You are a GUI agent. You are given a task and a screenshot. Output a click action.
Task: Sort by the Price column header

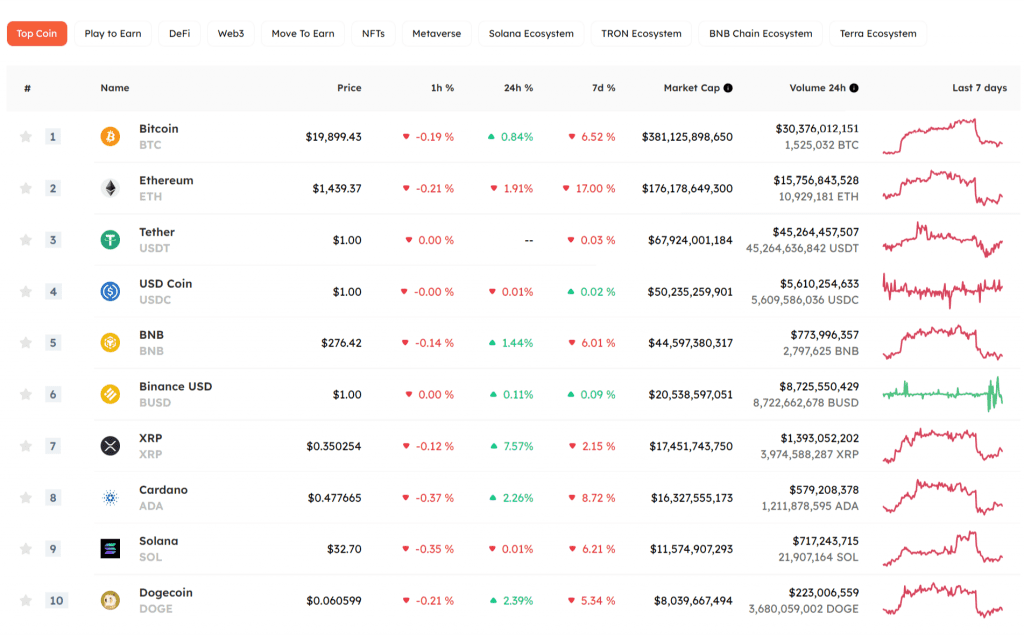(349, 88)
